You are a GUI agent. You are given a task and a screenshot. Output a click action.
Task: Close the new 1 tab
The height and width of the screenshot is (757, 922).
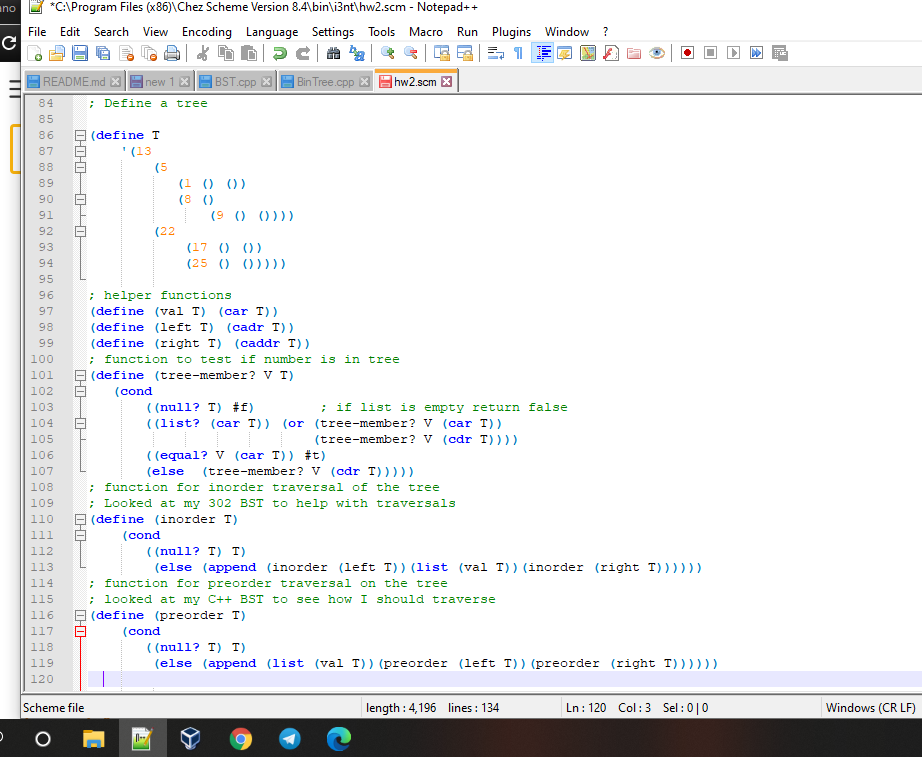click(183, 82)
